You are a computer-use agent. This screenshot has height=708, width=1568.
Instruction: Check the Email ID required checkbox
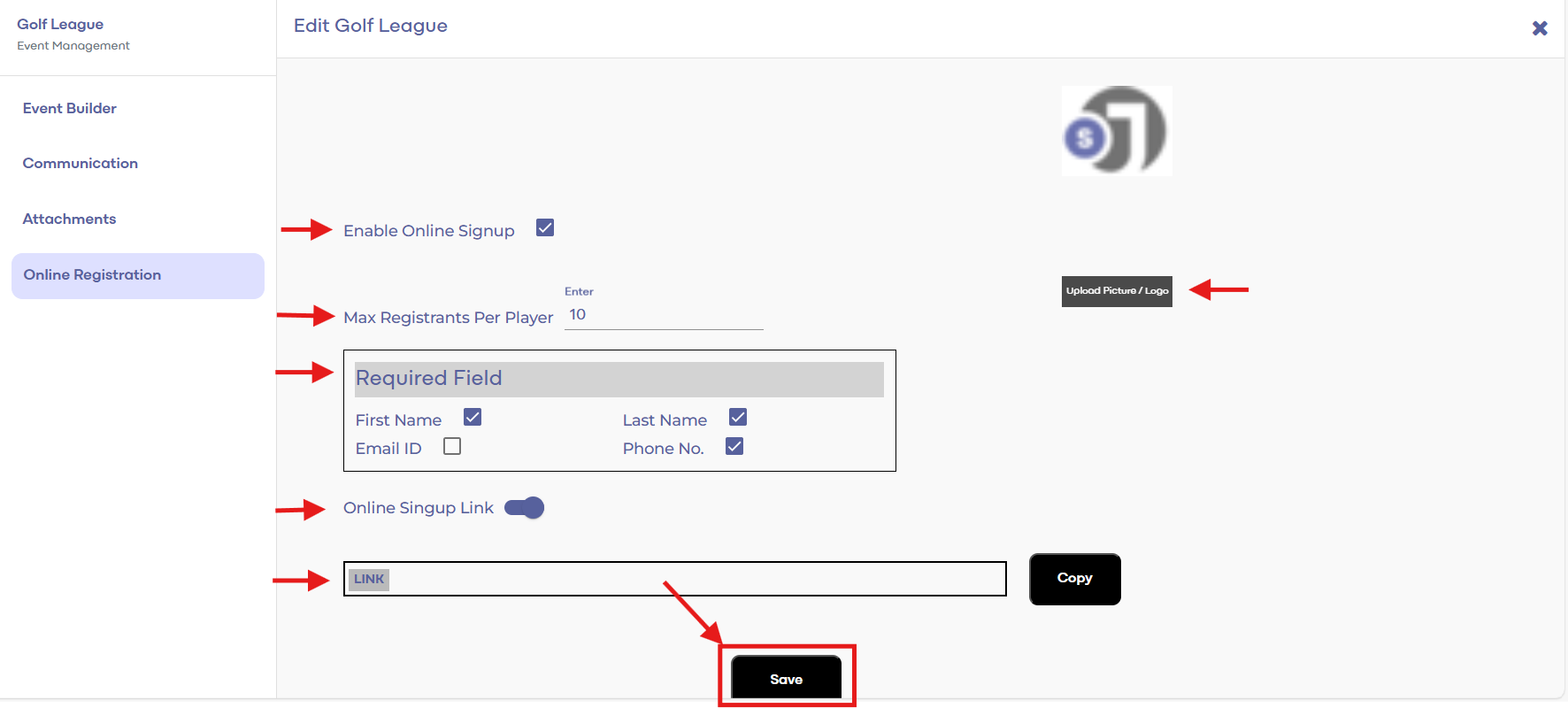pyautogui.click(x=452, y=447)
